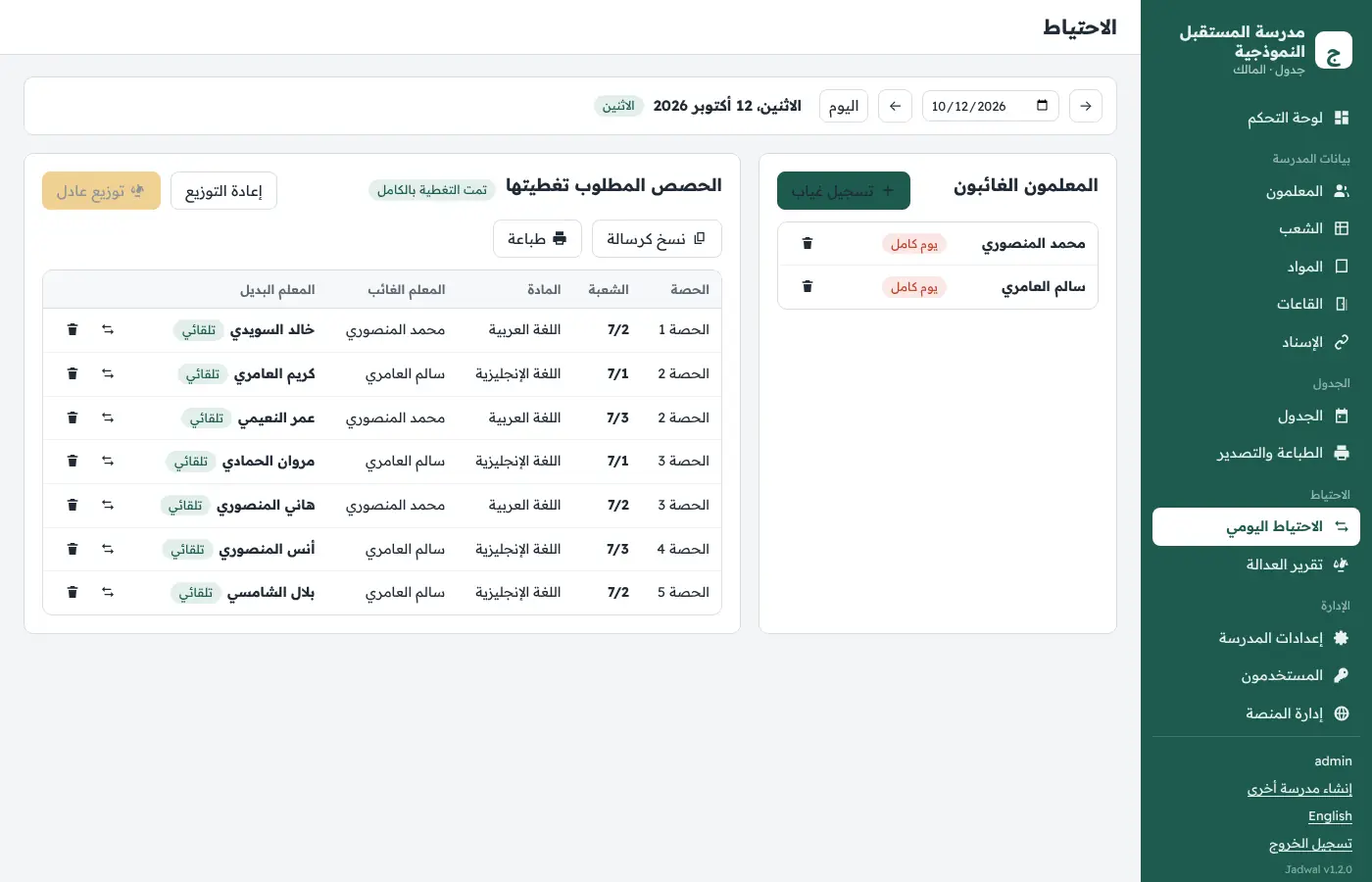Image resolution: width=1372 pixels, height=882 pixels.
Task: Open الطباعة والتصدير in the sidebar
Action: click(x=1256, y=453)
